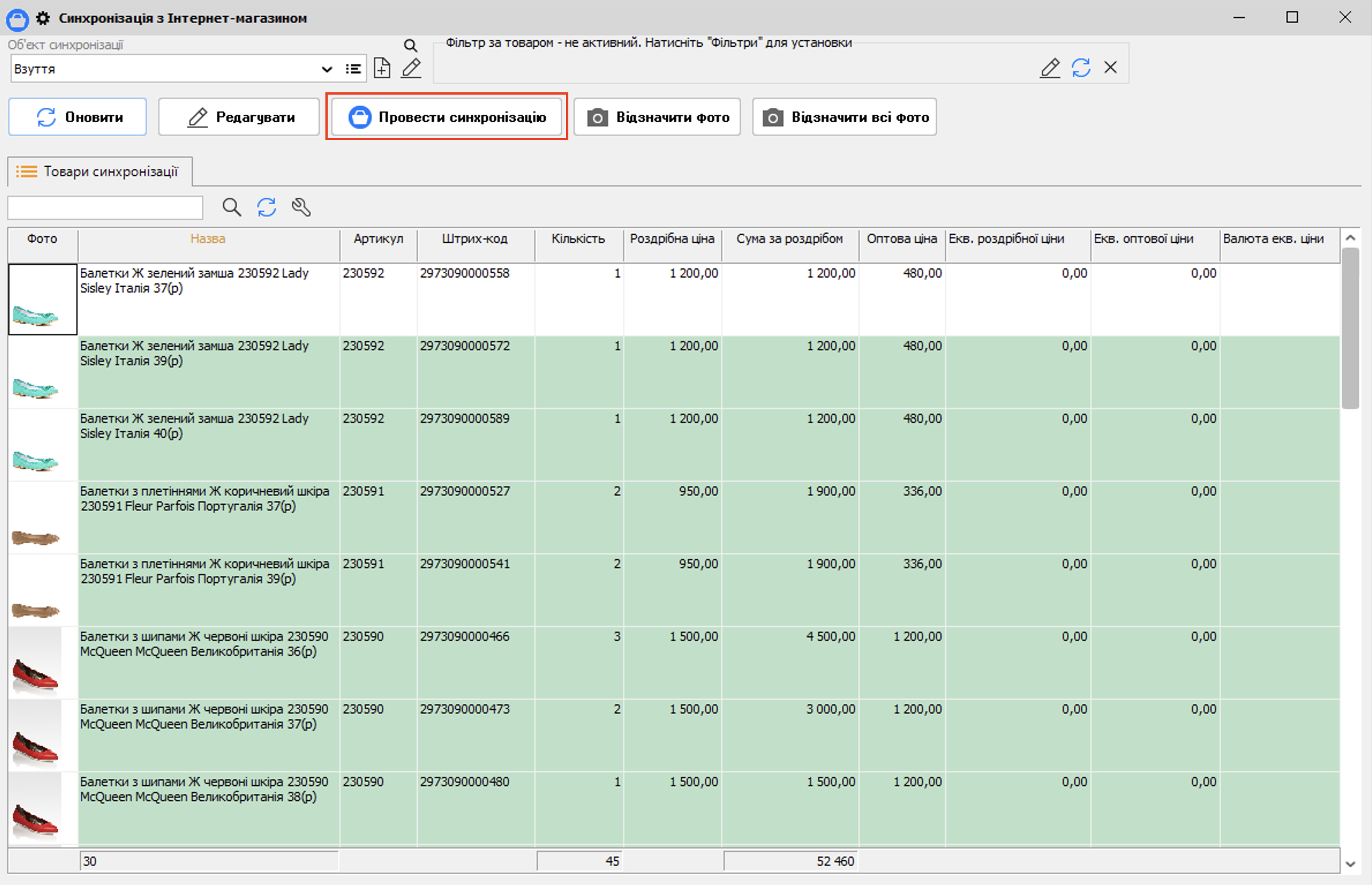Click the search magnifier beside the table search field
This screenshot has width=1372, height=885.
[x=231, y=207]
